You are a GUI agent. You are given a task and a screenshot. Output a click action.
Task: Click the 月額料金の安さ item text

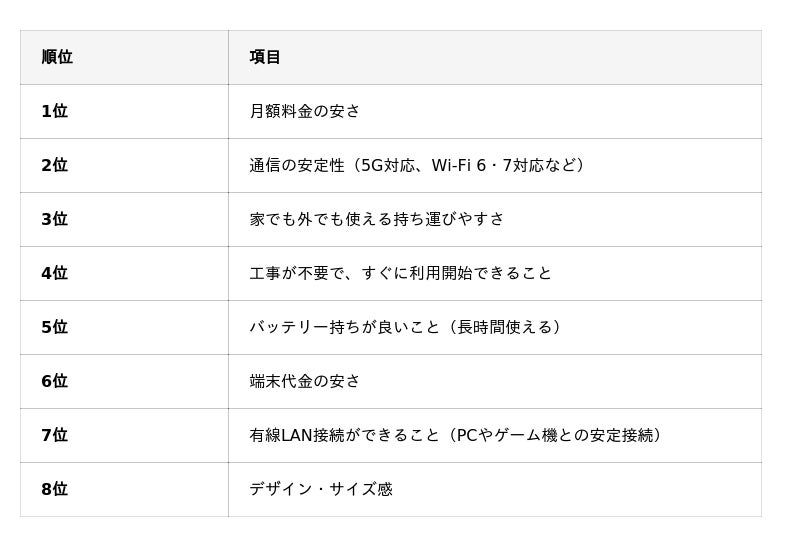pyautogui.click(x=305, y=111)
